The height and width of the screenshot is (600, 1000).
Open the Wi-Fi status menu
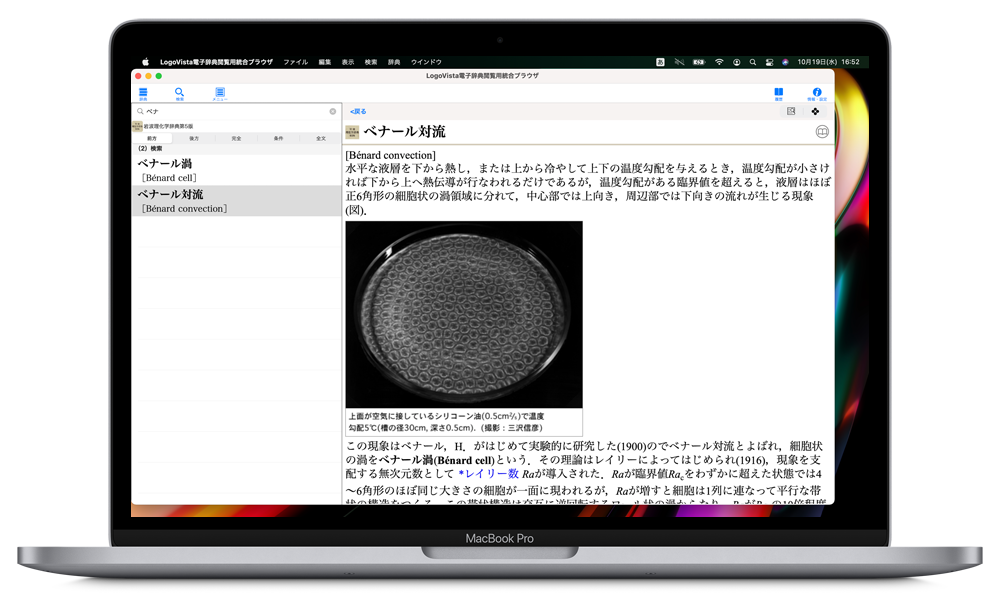tap(719, 62)
